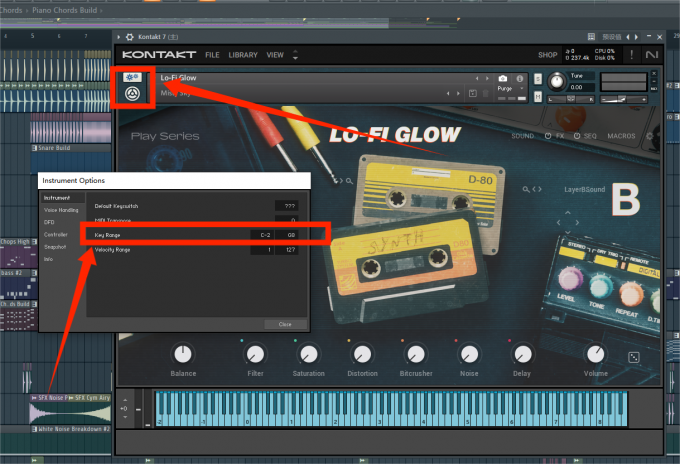Shift keyboard octave down arrow
This screenshot has width=680, height=464.
tap(125, 417)
